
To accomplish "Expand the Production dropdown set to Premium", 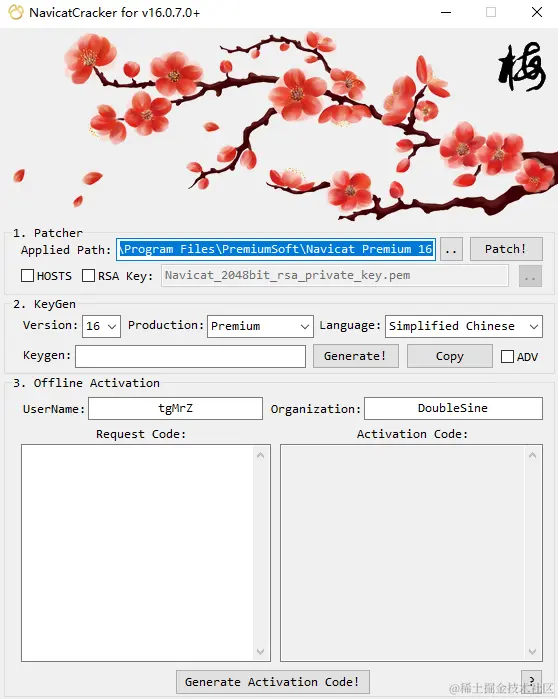I will [260, 326].
